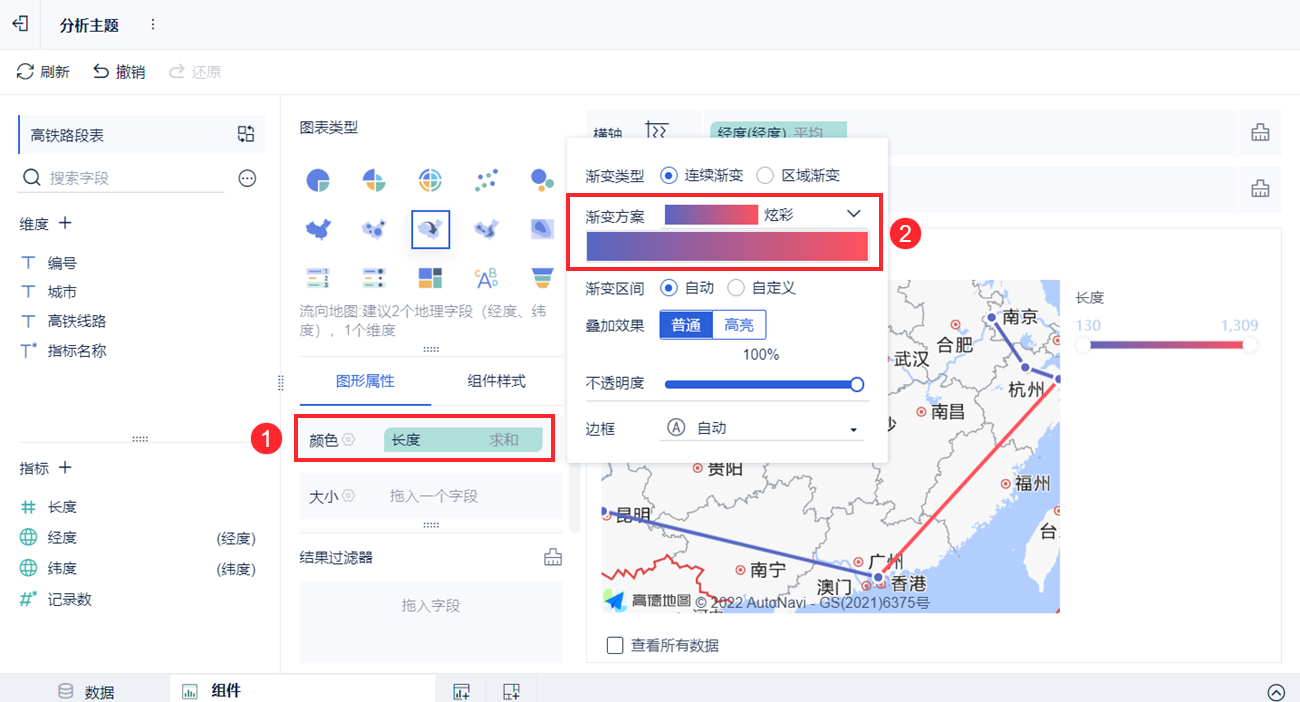Click the 经度(经度) 平均 field on 横轴
Viewport: 1300px width, 702px height.
pyautogui.click(x=778, y=132)
